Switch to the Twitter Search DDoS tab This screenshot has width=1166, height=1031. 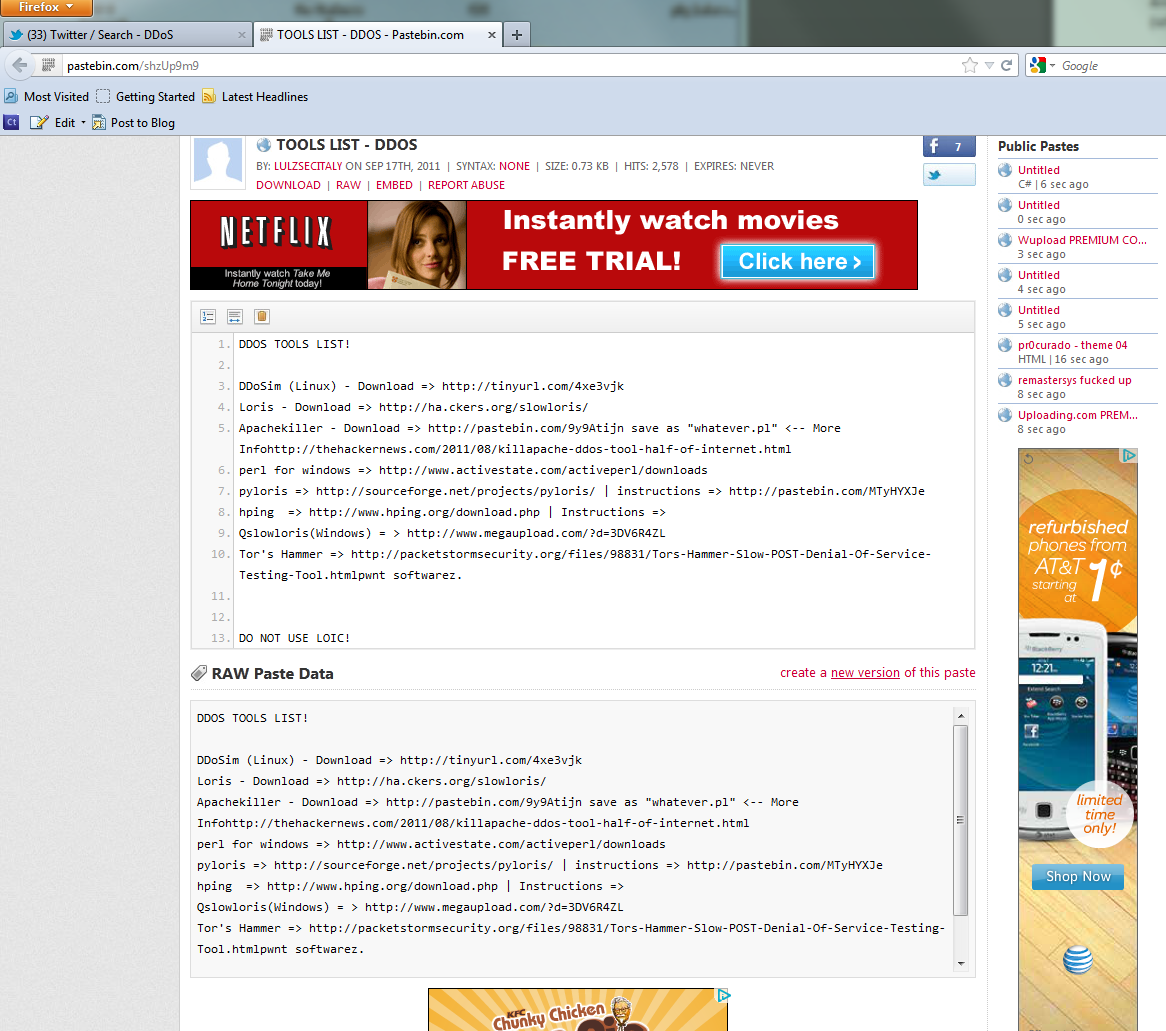coord(126,35)
